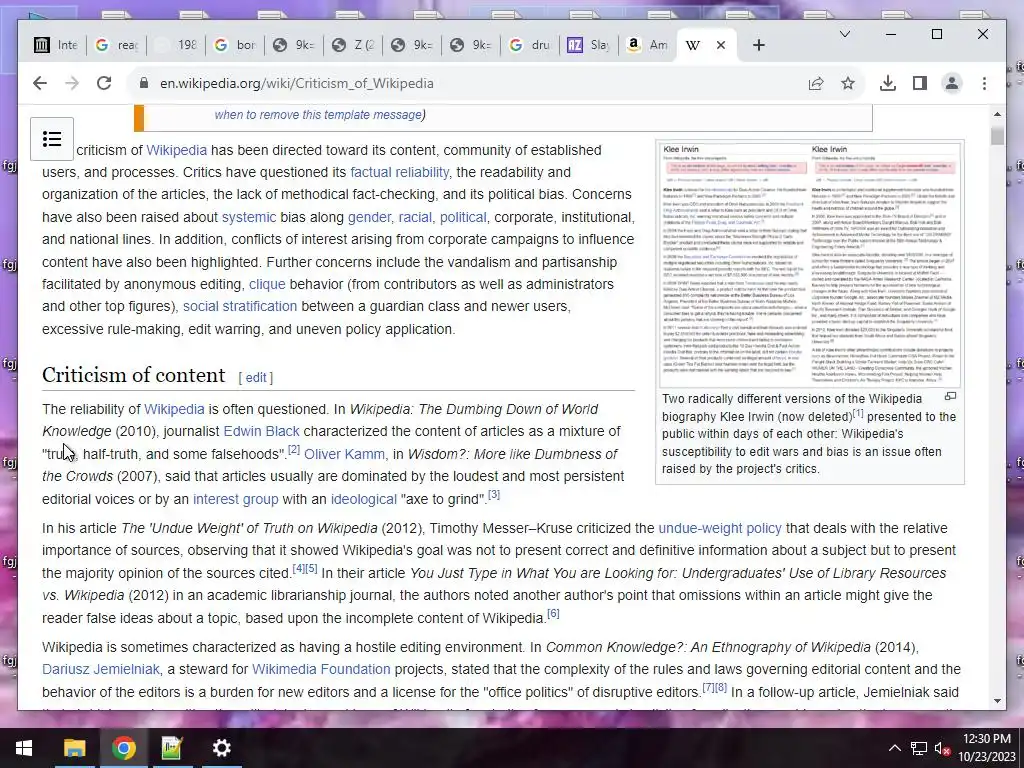Image resolution: width=1024 pixels, height=768 pixels.
Task: Open the 'clique' link
Action: click(x=267, y=285)
